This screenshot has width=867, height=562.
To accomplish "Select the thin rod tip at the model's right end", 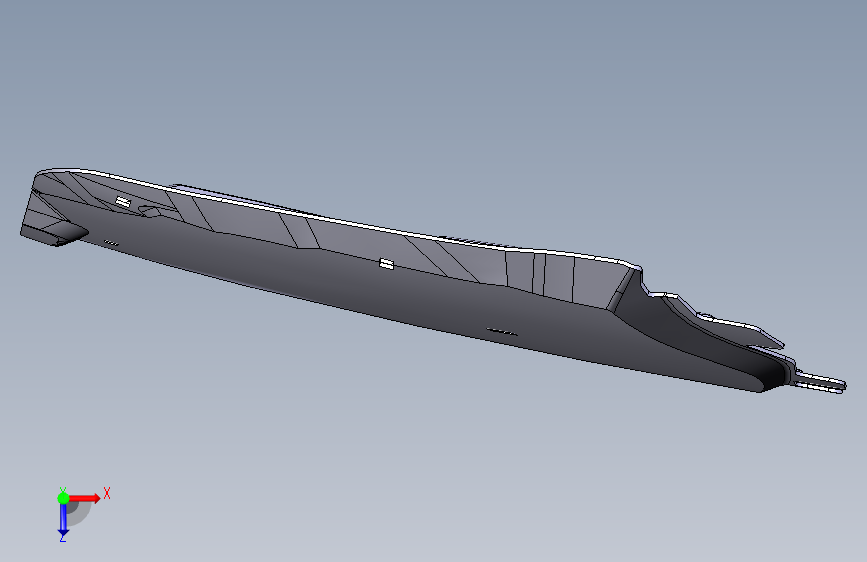I will coord(821,381).
